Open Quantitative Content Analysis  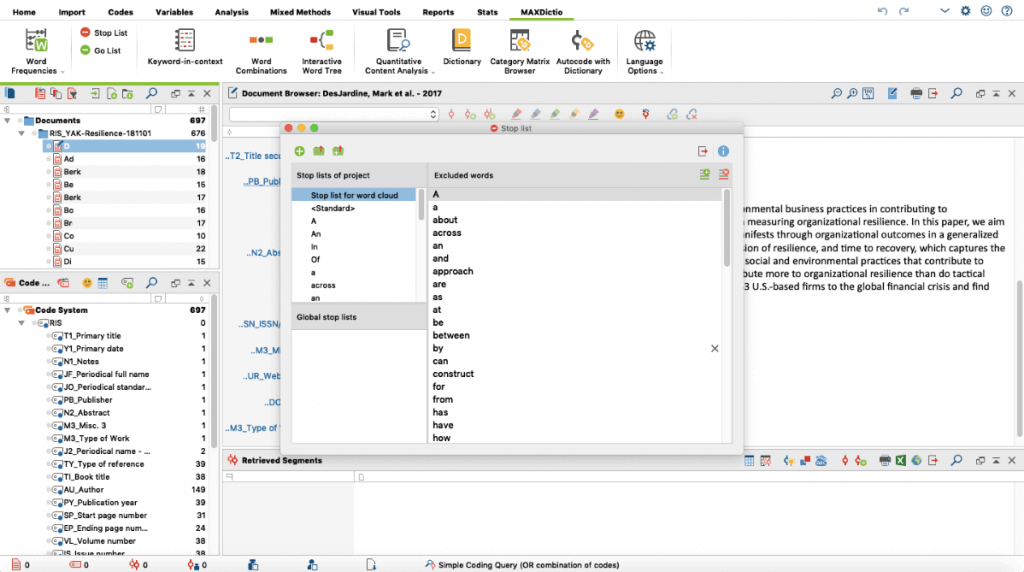coord(398,51)
